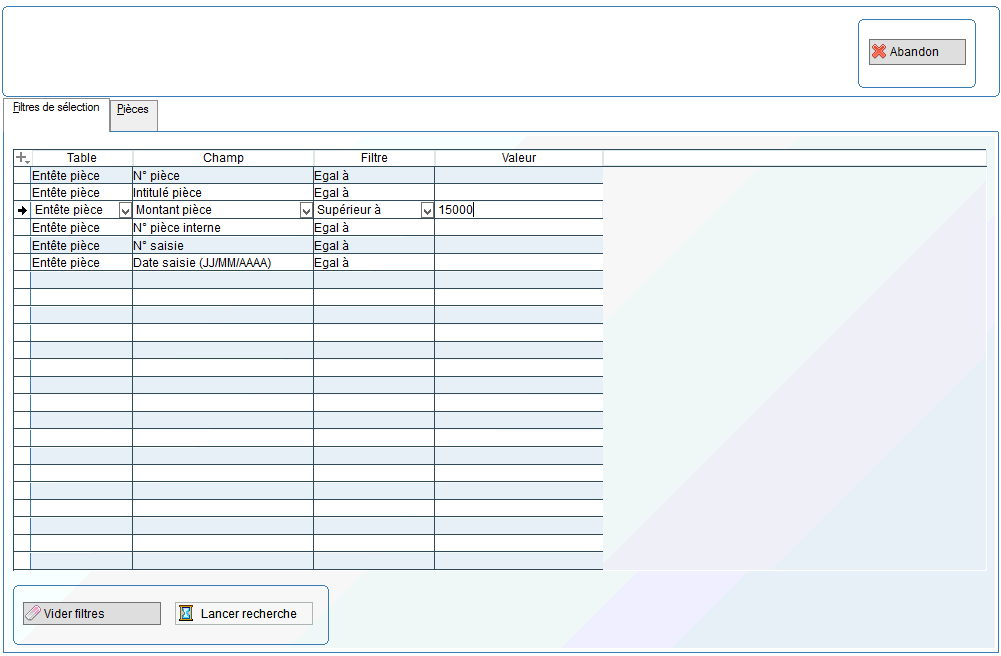Image resolution: width=1001 pixels, height=656 pixels.
Task: Open the Entête pièce table dropdown
Action: (125, 211)
